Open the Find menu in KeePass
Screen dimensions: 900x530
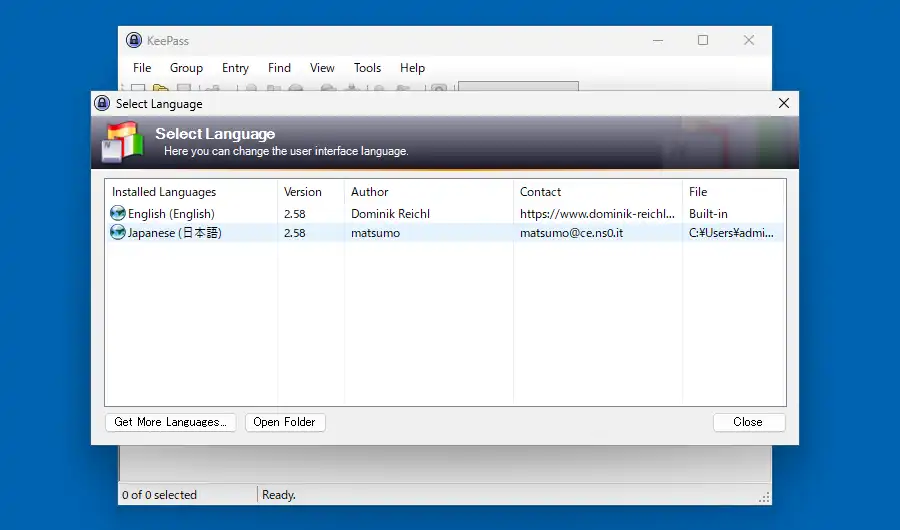(279, 68)
